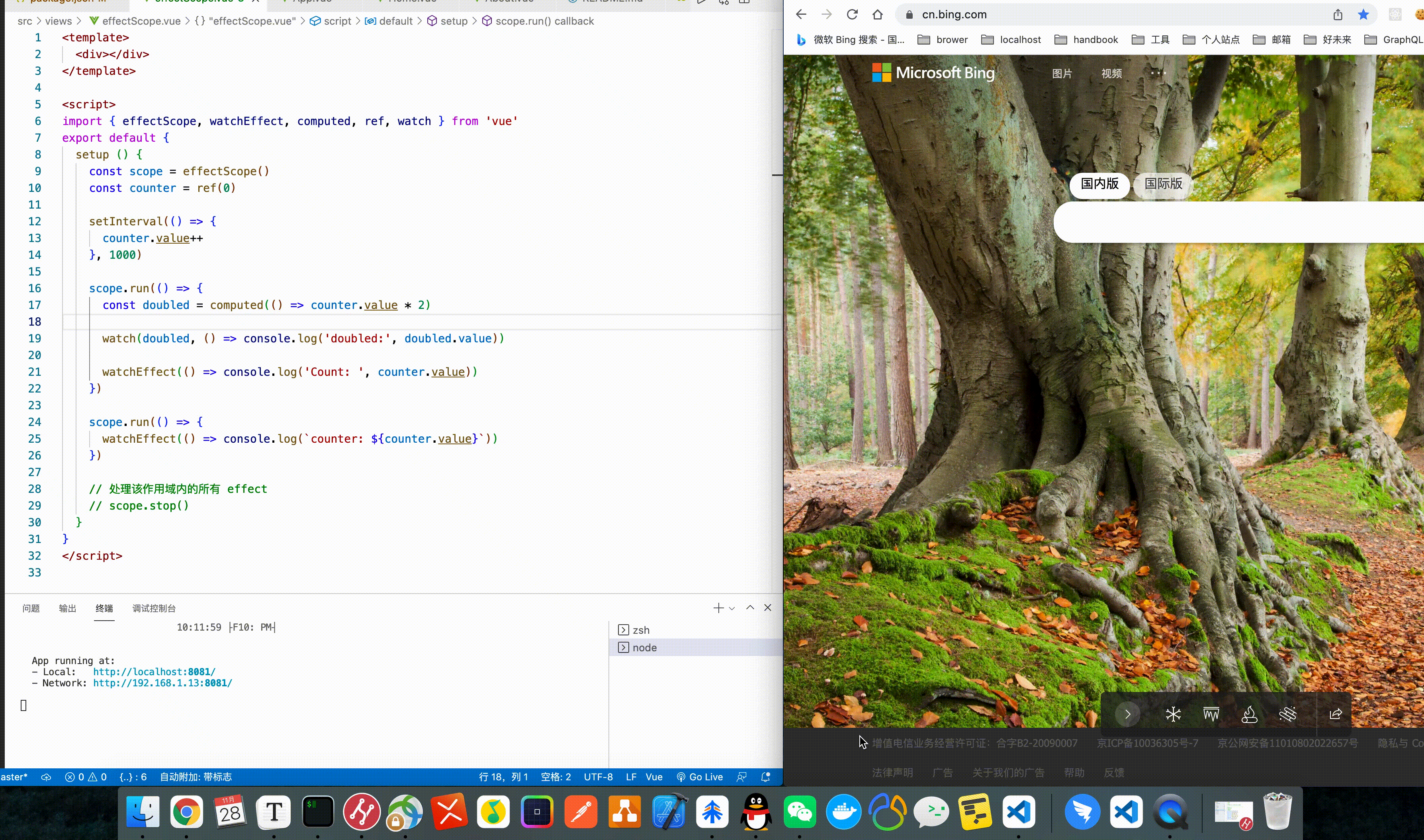1424x840 pixels.
Task: Toggle terminal panel size with up chevron
Action: click(750, 608)
